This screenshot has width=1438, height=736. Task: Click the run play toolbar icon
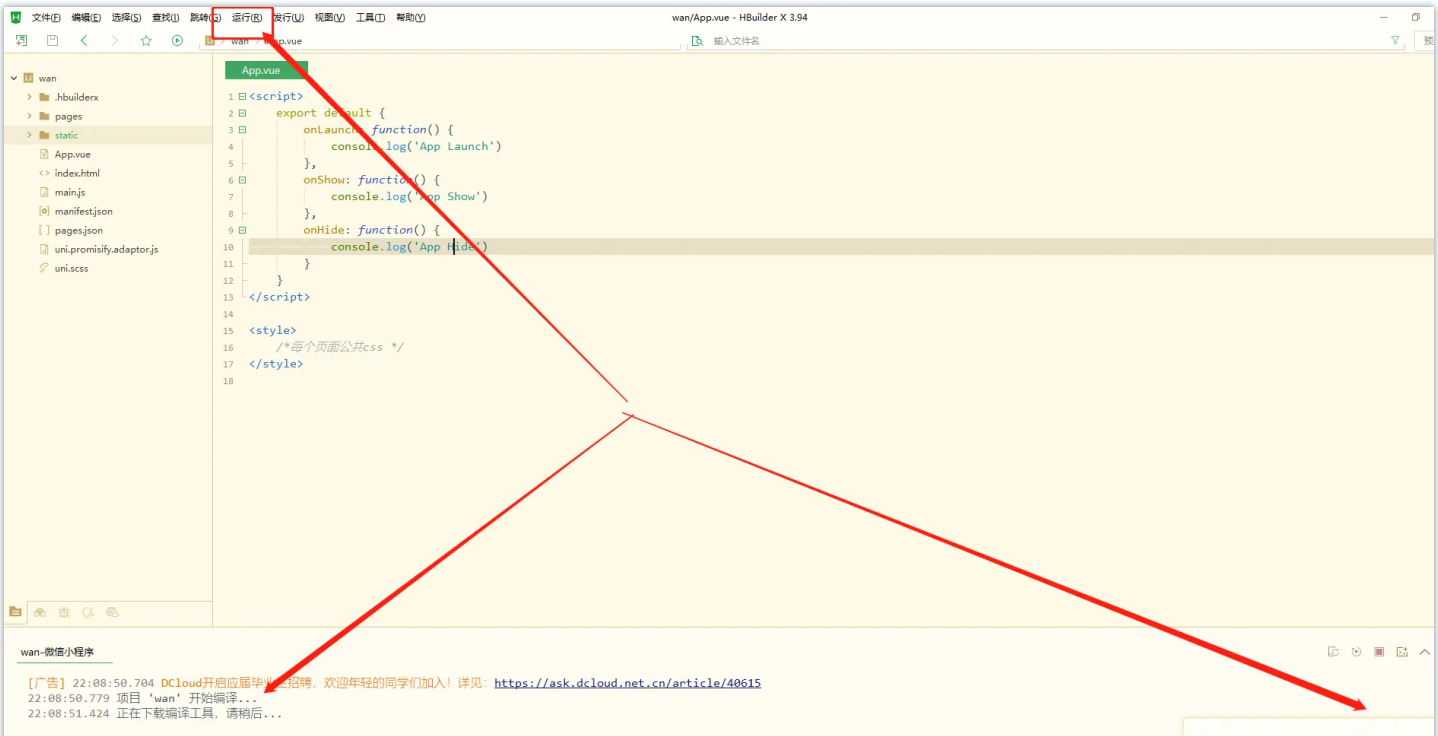pos(177,41)
